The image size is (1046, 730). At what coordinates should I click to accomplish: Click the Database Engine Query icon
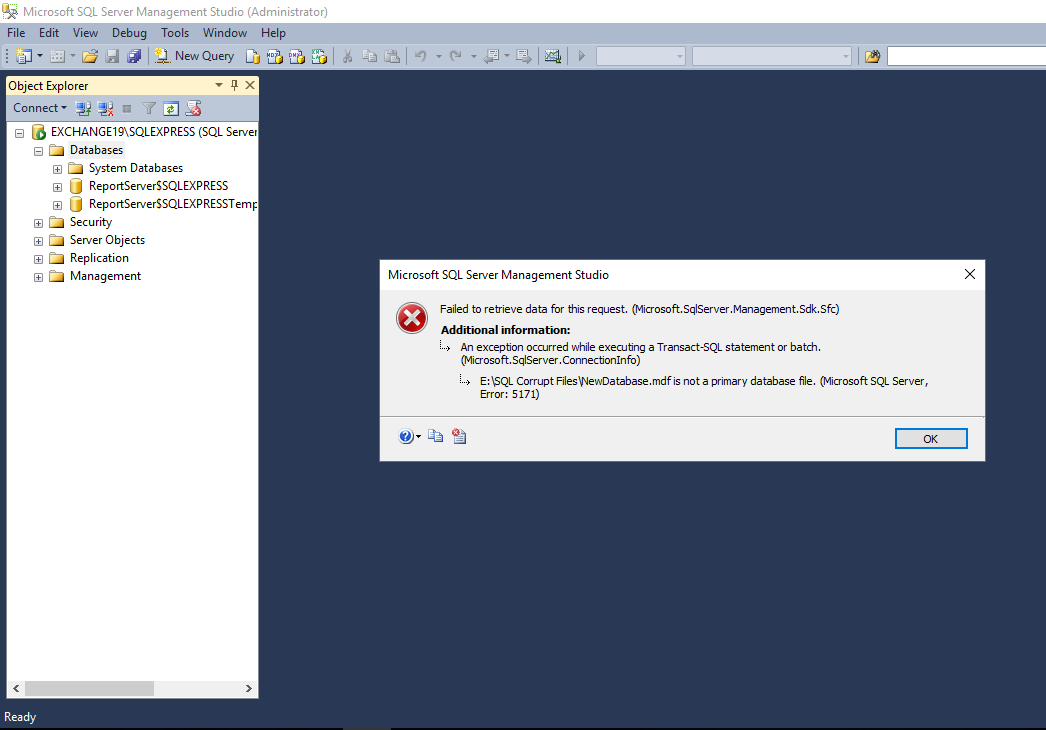tap(253, 57)
